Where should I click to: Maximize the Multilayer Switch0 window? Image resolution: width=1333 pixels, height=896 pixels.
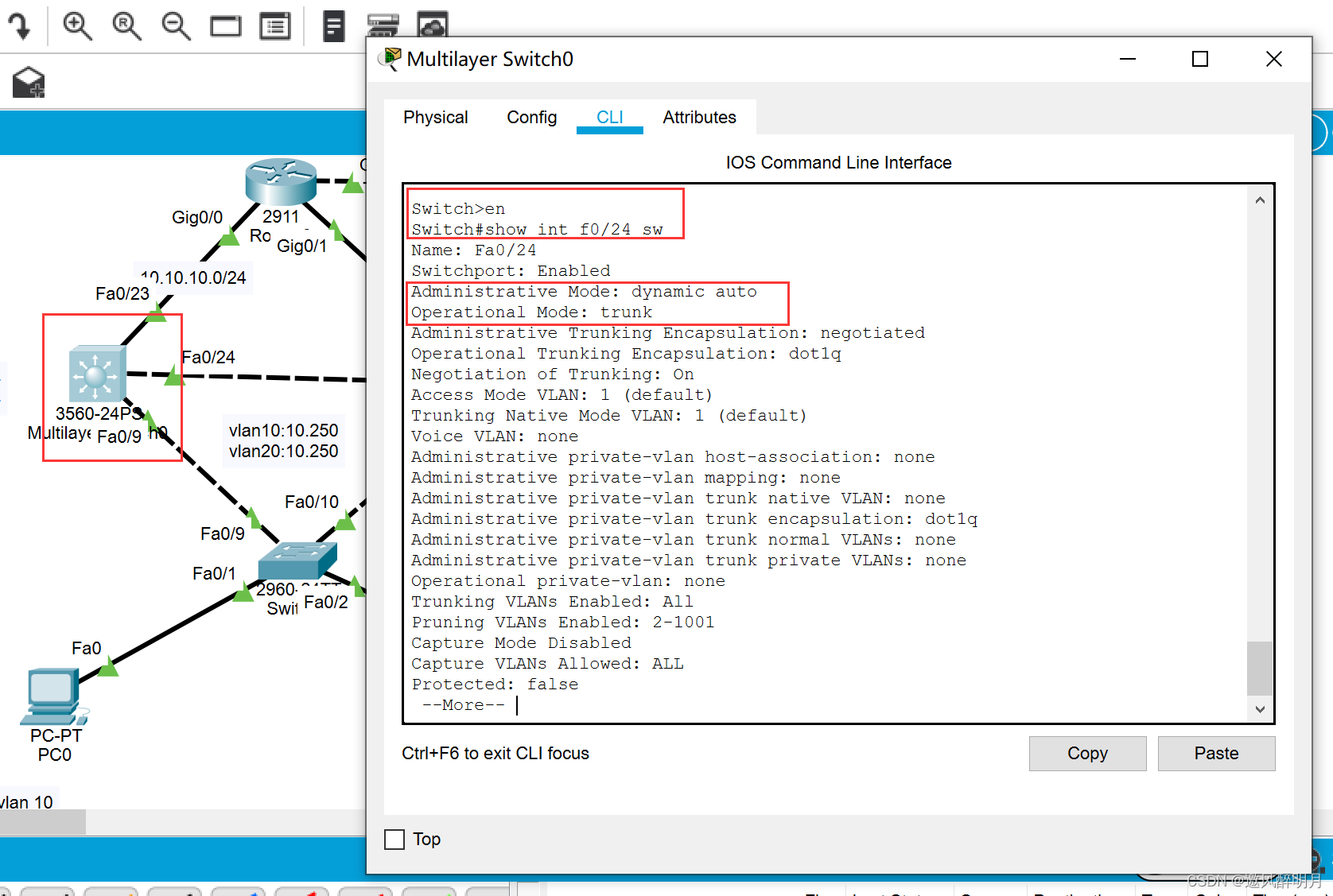[x=1200, y=60]
